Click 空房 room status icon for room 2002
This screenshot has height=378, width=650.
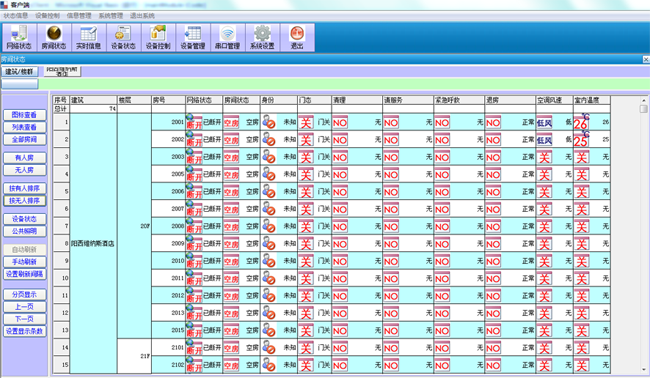click(x=231, y=140)
